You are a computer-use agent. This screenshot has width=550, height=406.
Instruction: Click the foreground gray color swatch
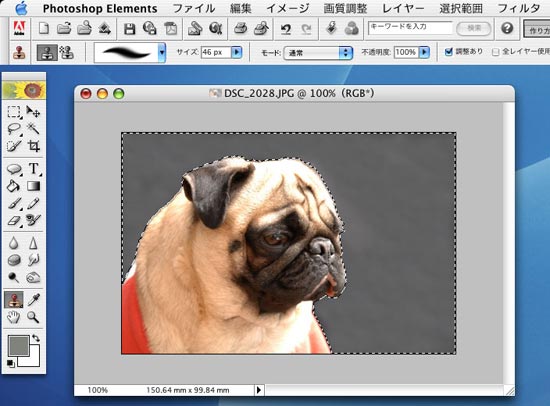[x=19, y=345]
